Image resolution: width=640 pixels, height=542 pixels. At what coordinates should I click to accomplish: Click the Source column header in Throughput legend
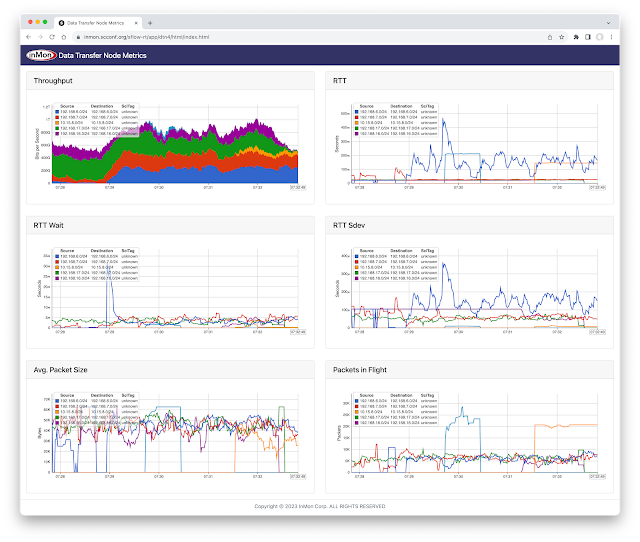click(67, 106)
